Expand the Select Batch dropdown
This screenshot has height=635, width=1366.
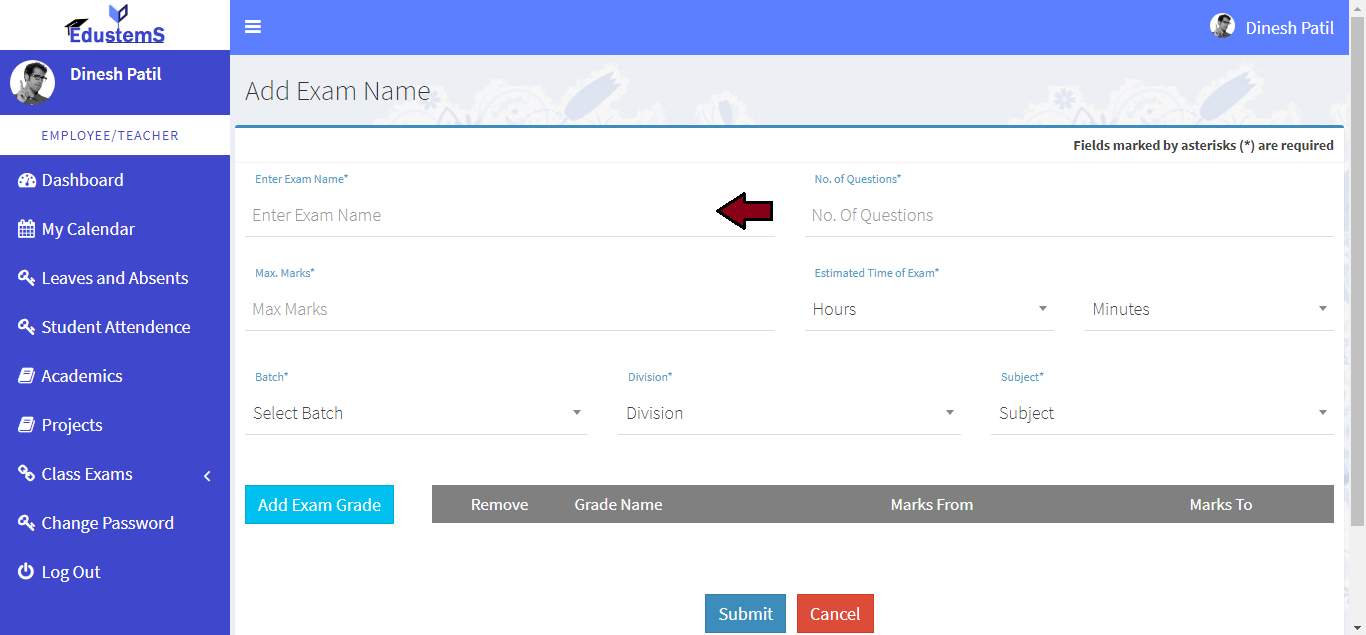(x=416, y=413)
